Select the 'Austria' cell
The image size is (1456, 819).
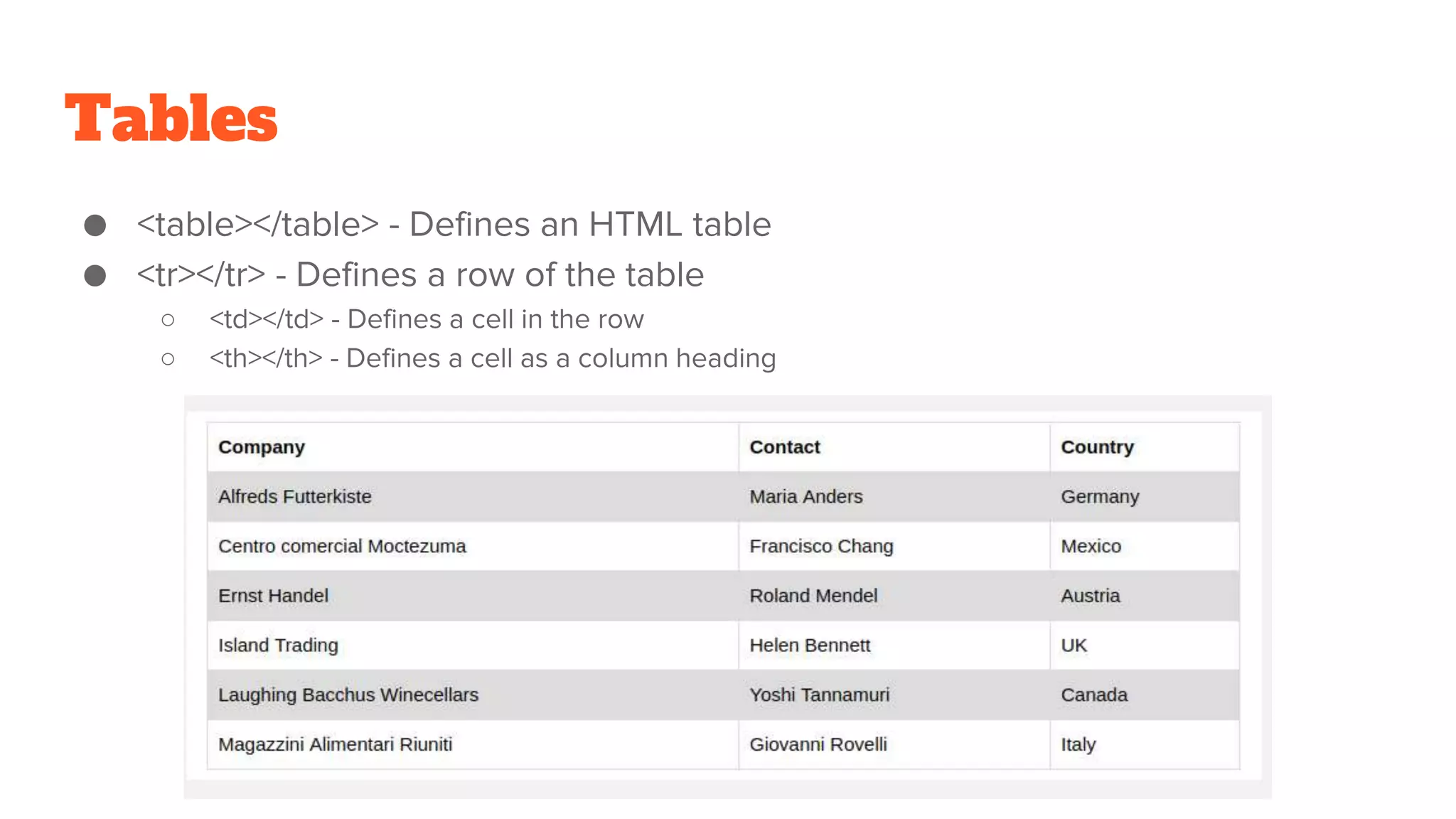pyautogui.click(x=1145, y=596)
